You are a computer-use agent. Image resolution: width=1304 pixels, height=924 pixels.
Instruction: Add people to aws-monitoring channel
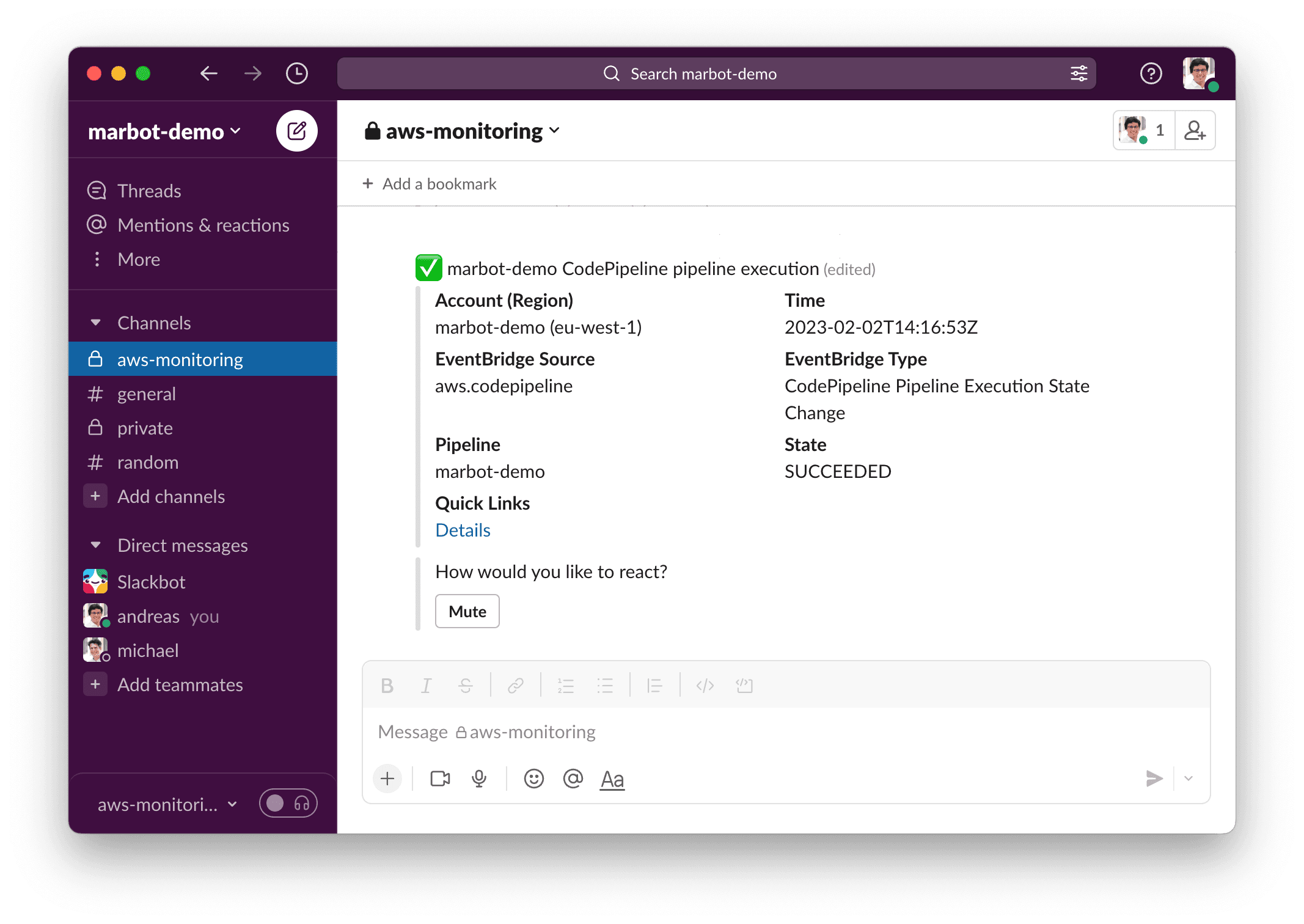1195,131
